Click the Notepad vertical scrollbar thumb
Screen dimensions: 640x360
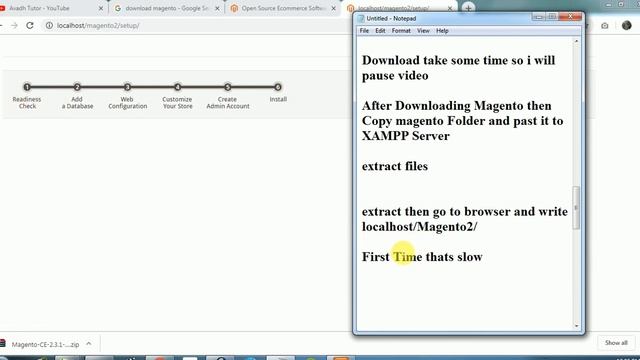[576, 208]
